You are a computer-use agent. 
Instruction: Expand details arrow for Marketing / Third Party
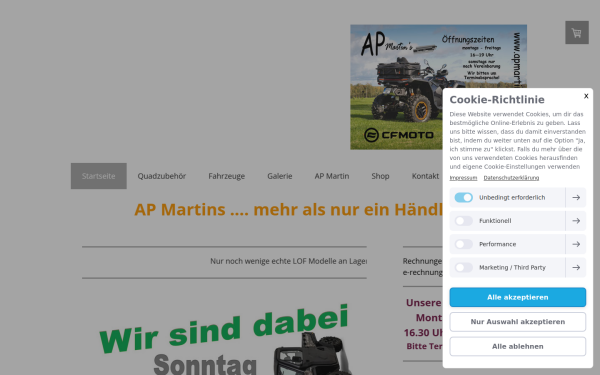[576, 267]
